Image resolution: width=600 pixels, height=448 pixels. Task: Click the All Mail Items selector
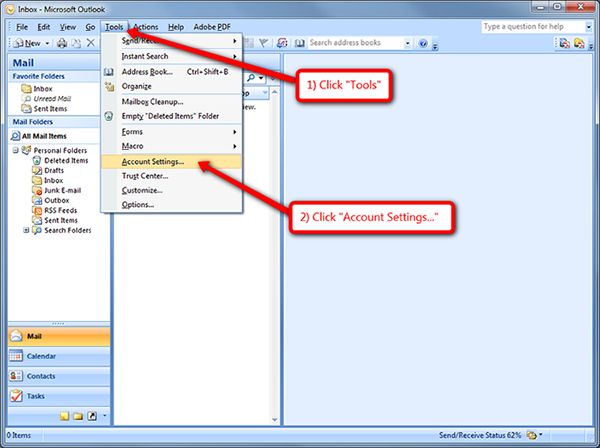(x=39, y=136)
